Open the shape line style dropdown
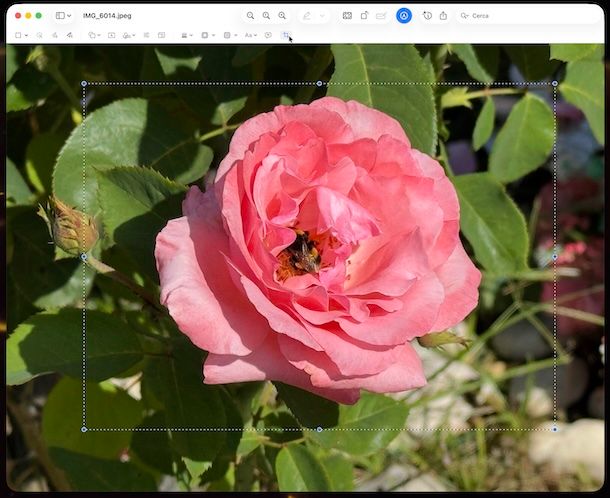 click(187, 35)
